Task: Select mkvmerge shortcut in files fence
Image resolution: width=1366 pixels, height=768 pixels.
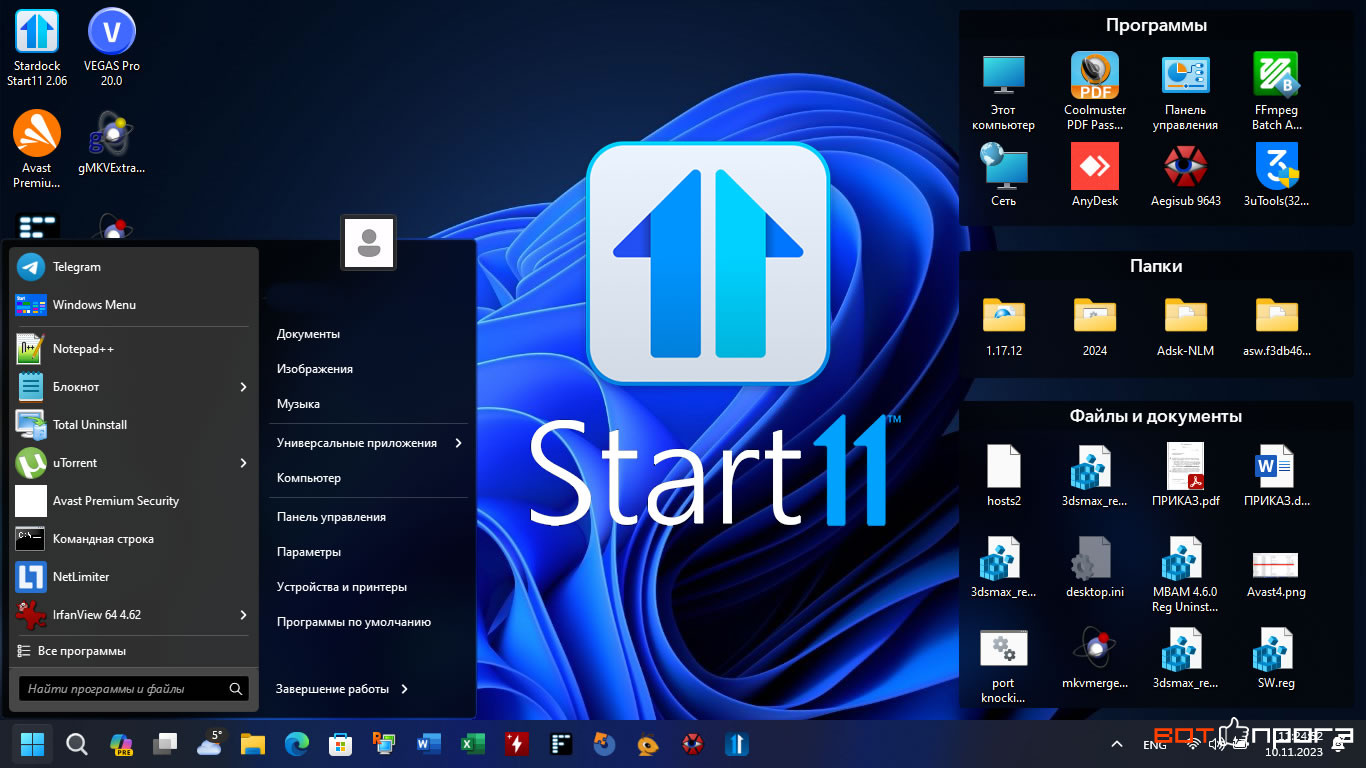Action: [x=1094, y=658]
